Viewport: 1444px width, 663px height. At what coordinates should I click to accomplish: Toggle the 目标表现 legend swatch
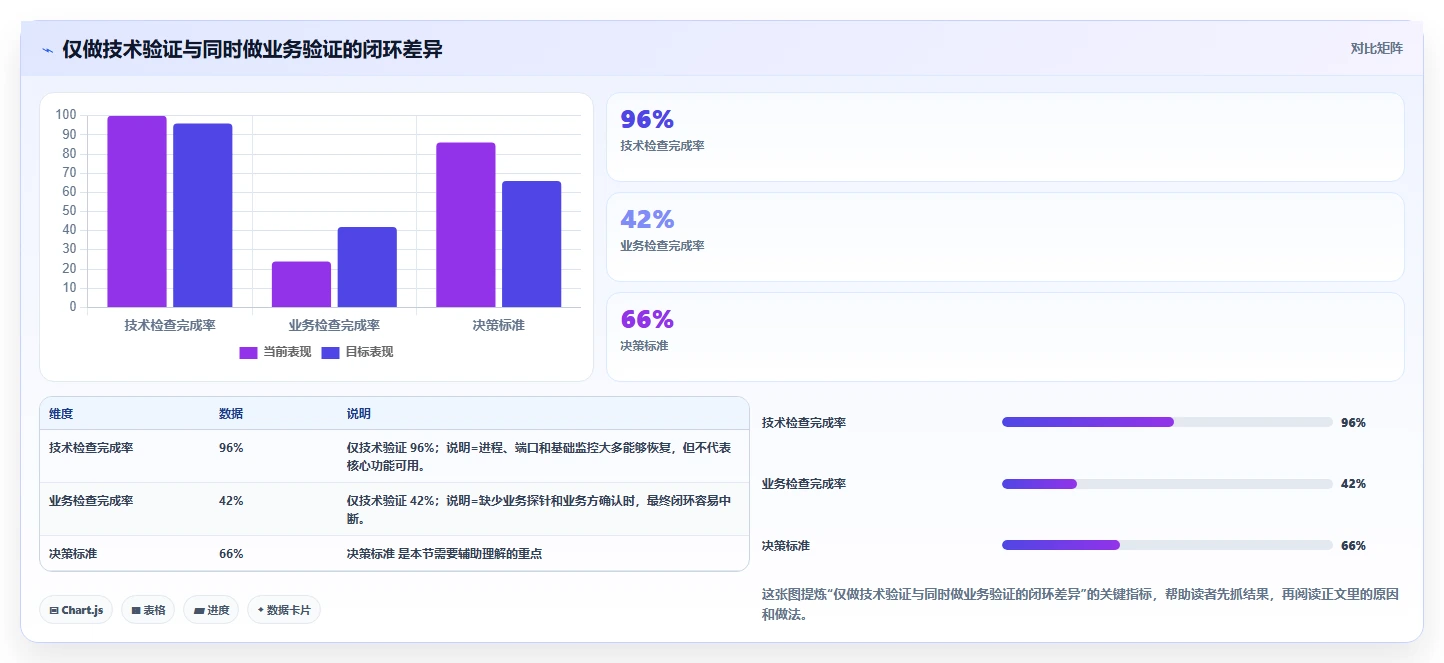pyautogui.click(x=331, y=352)
